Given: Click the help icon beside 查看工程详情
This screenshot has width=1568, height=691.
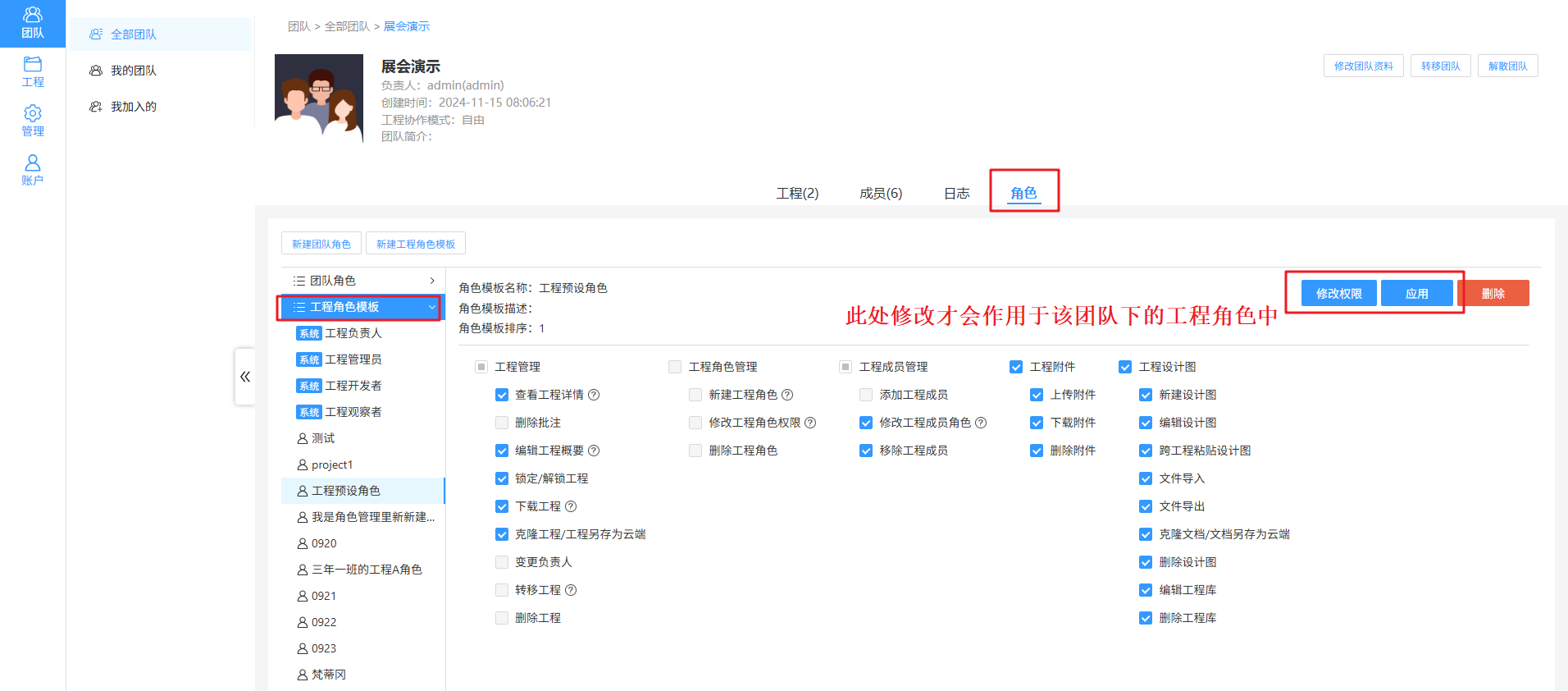Looking at the screenshot, I should click(594, 395).
